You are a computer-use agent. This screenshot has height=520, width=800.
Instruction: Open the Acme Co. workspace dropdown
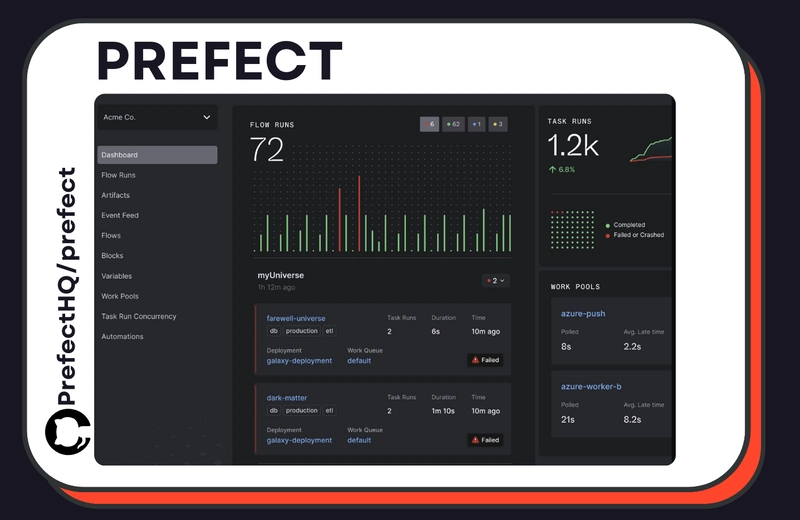[158, 117]
